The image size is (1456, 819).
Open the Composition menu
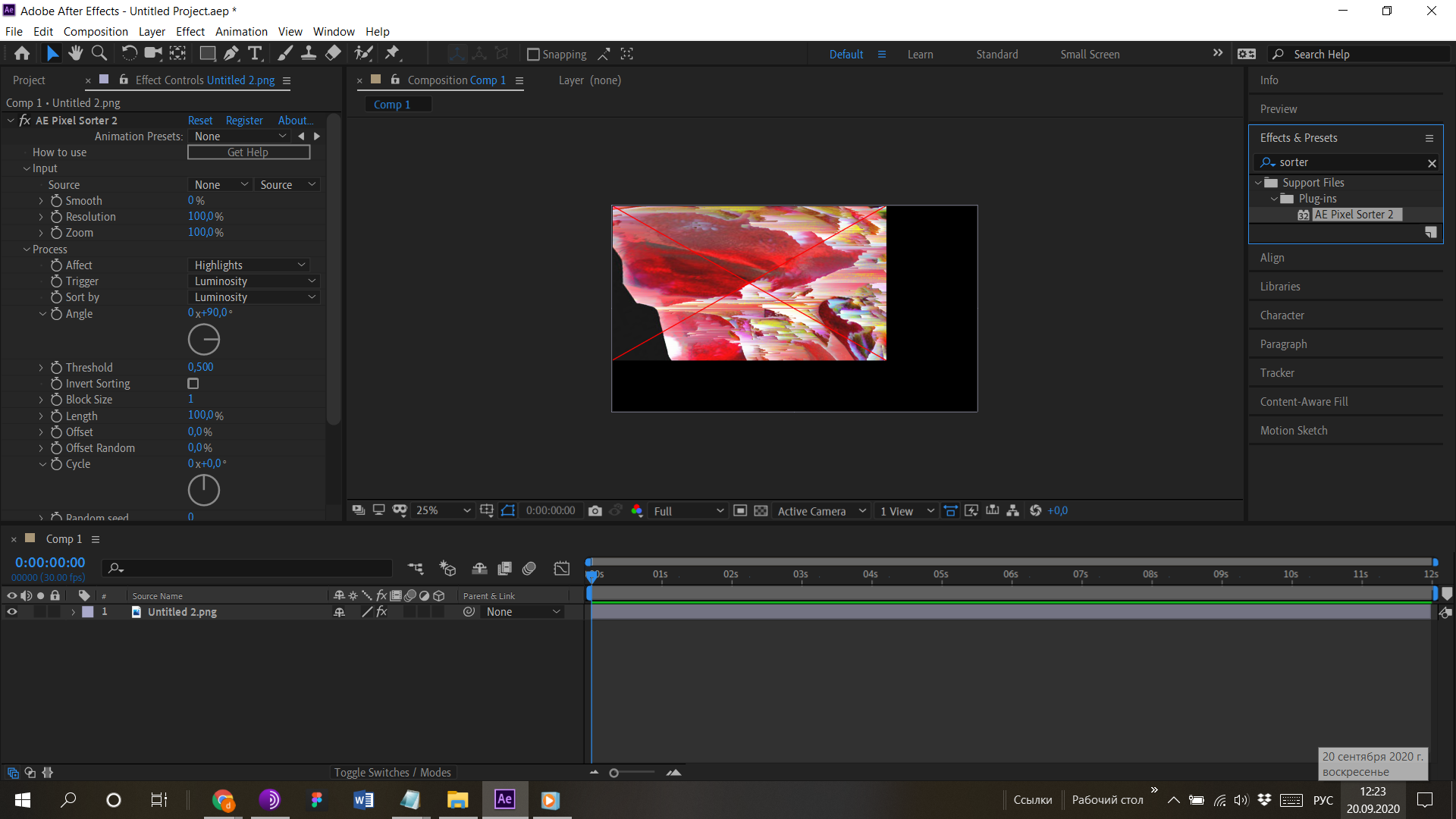pyautogui.click(x=96, y=32)
